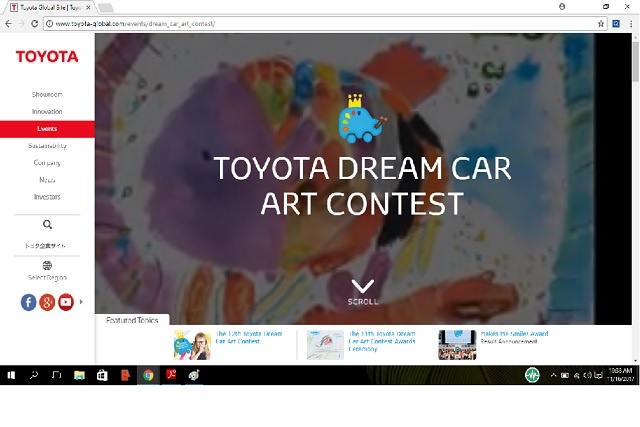Open taskbar search magnifier

click(x=34, y=375)
